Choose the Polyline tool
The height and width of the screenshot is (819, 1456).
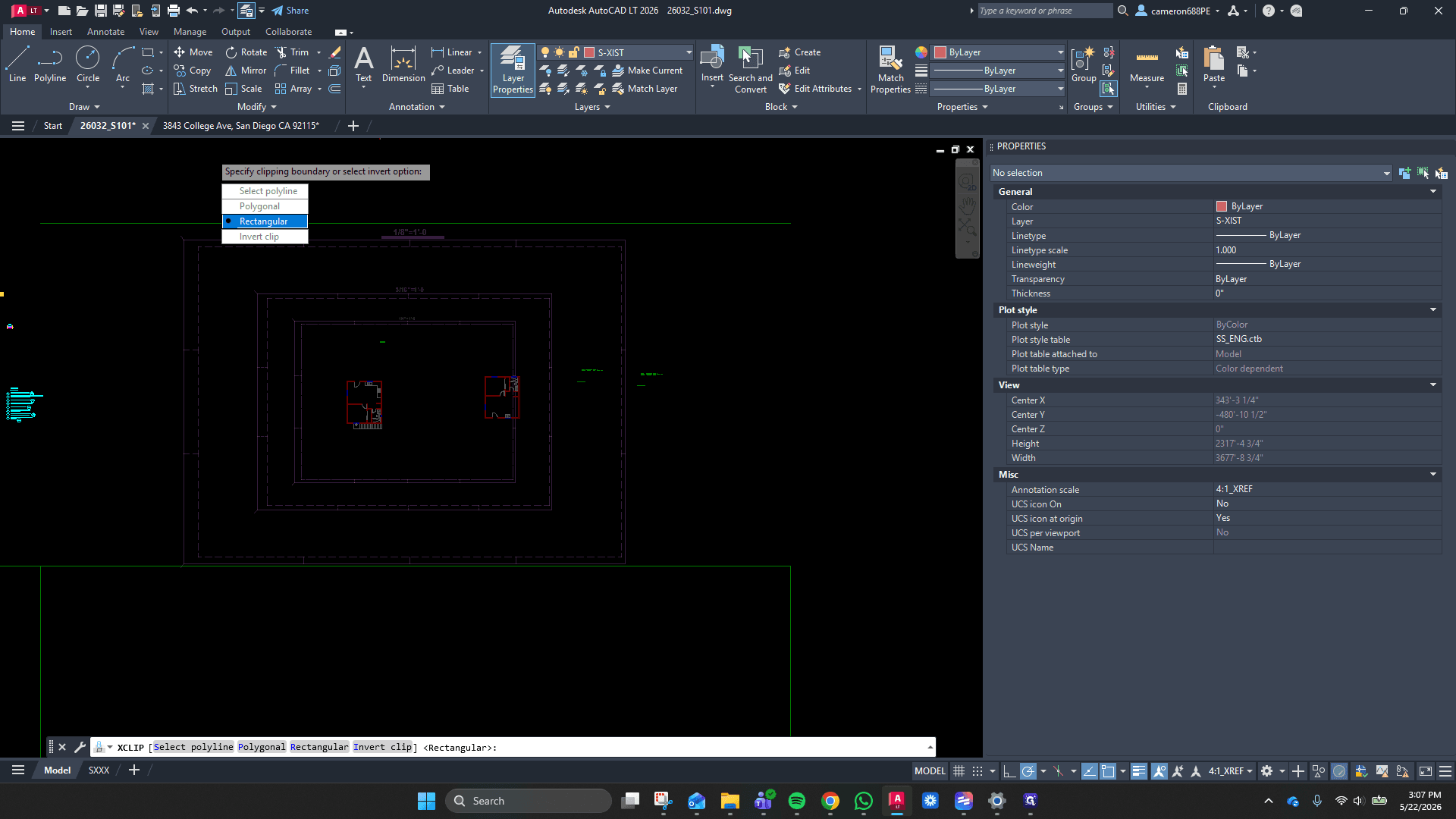coord(50,64)
